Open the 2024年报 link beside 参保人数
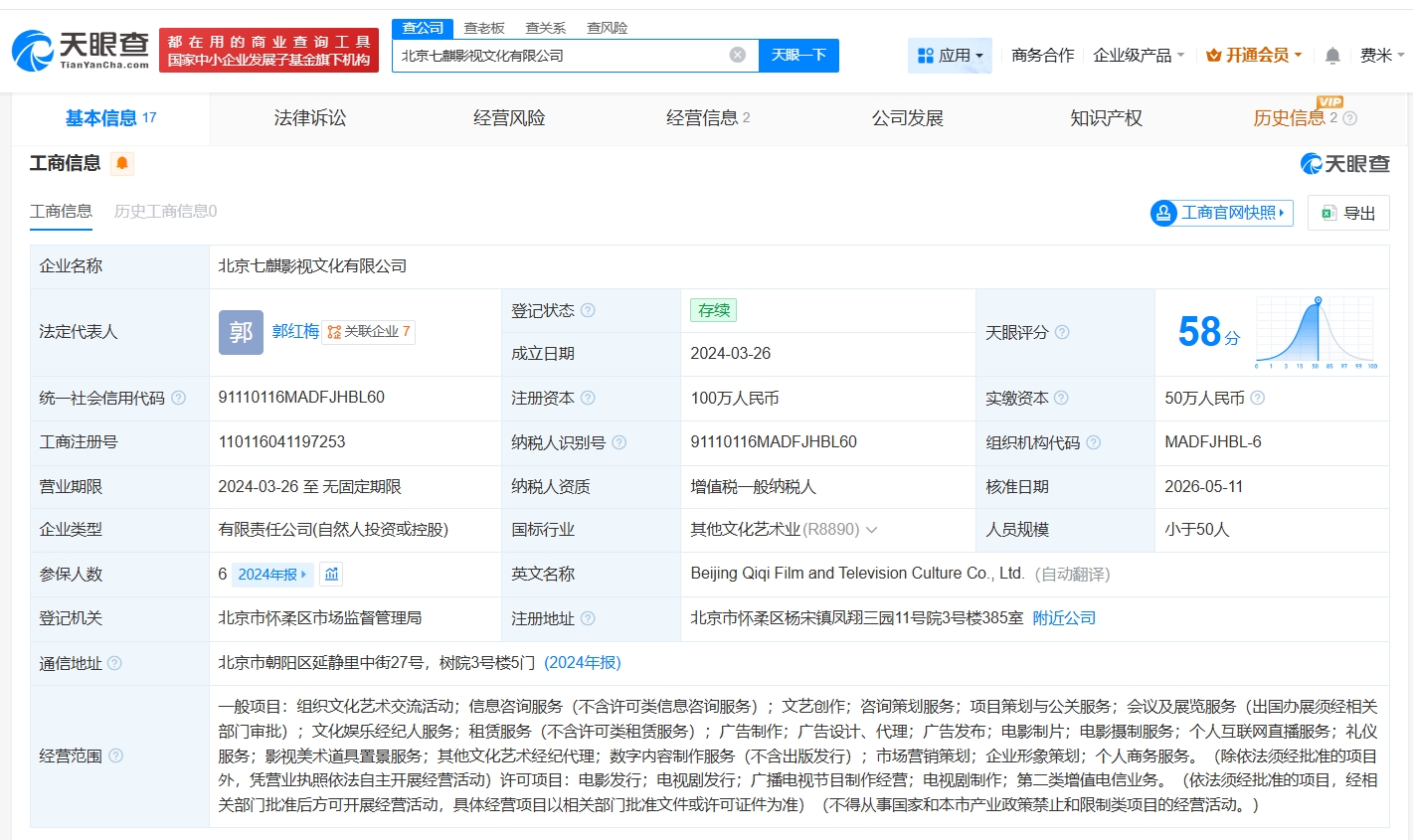Viewport: 1413px width, 840px height. [x=272, y=574]
